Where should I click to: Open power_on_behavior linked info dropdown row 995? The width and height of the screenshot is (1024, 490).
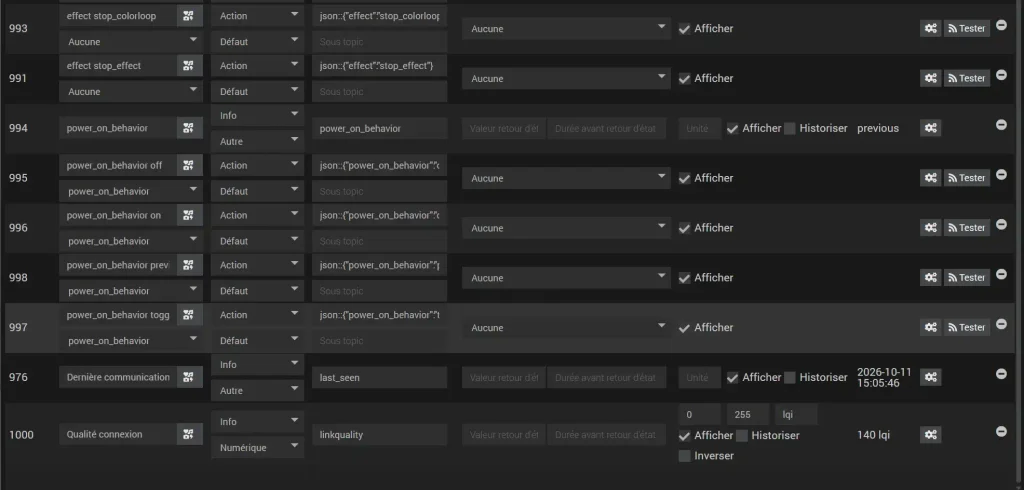(x=131, y=191)
